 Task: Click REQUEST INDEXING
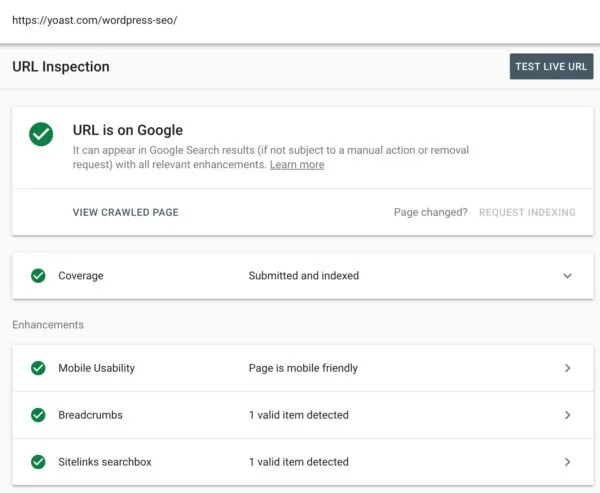[527, 212]
